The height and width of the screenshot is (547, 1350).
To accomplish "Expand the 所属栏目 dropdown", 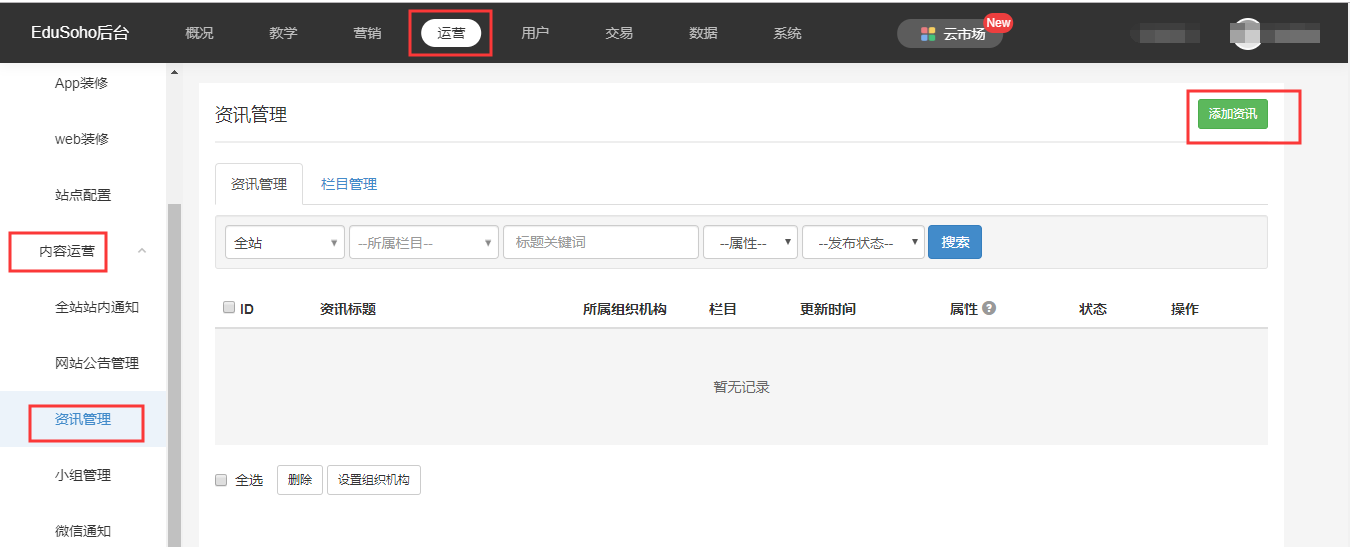I will 423,242.
